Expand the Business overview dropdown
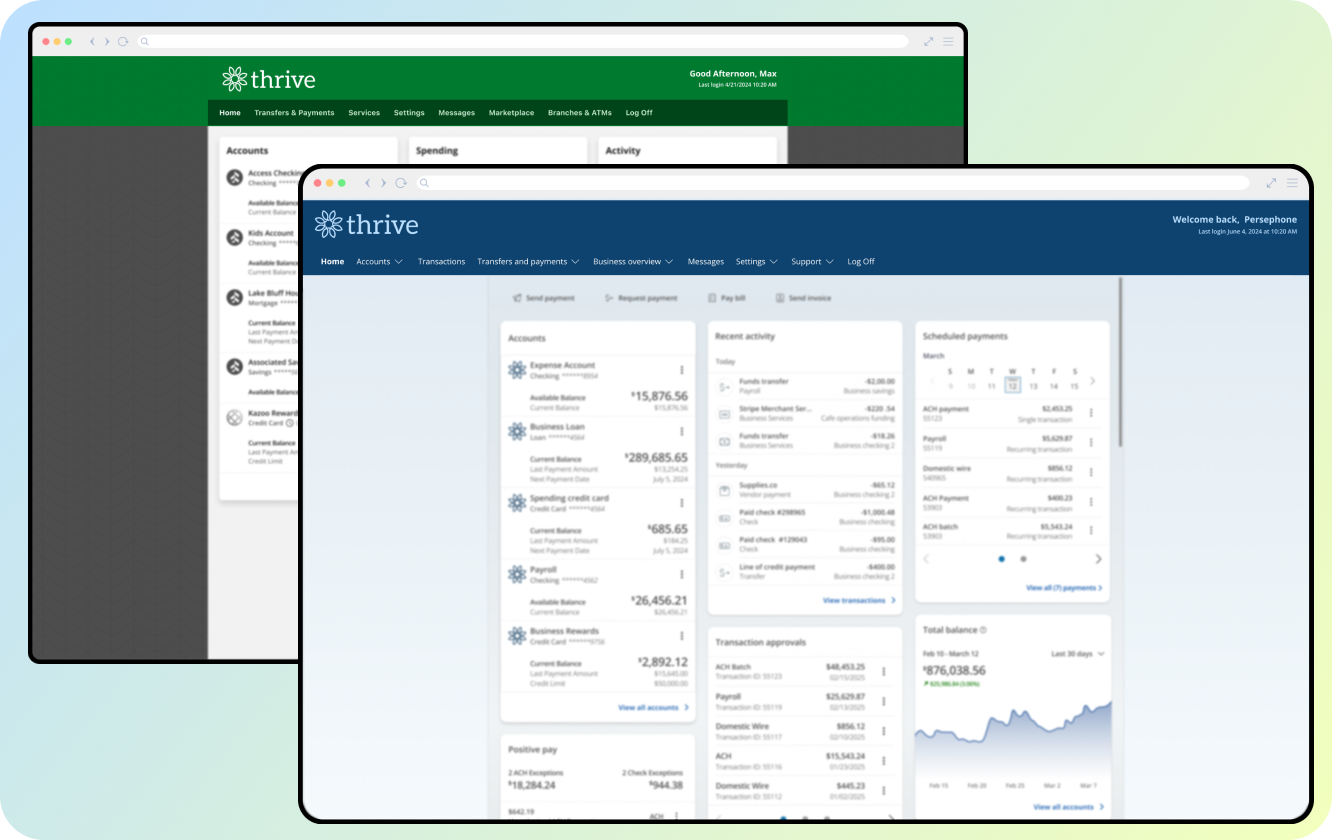1332x840 pixels. [633, 262]
